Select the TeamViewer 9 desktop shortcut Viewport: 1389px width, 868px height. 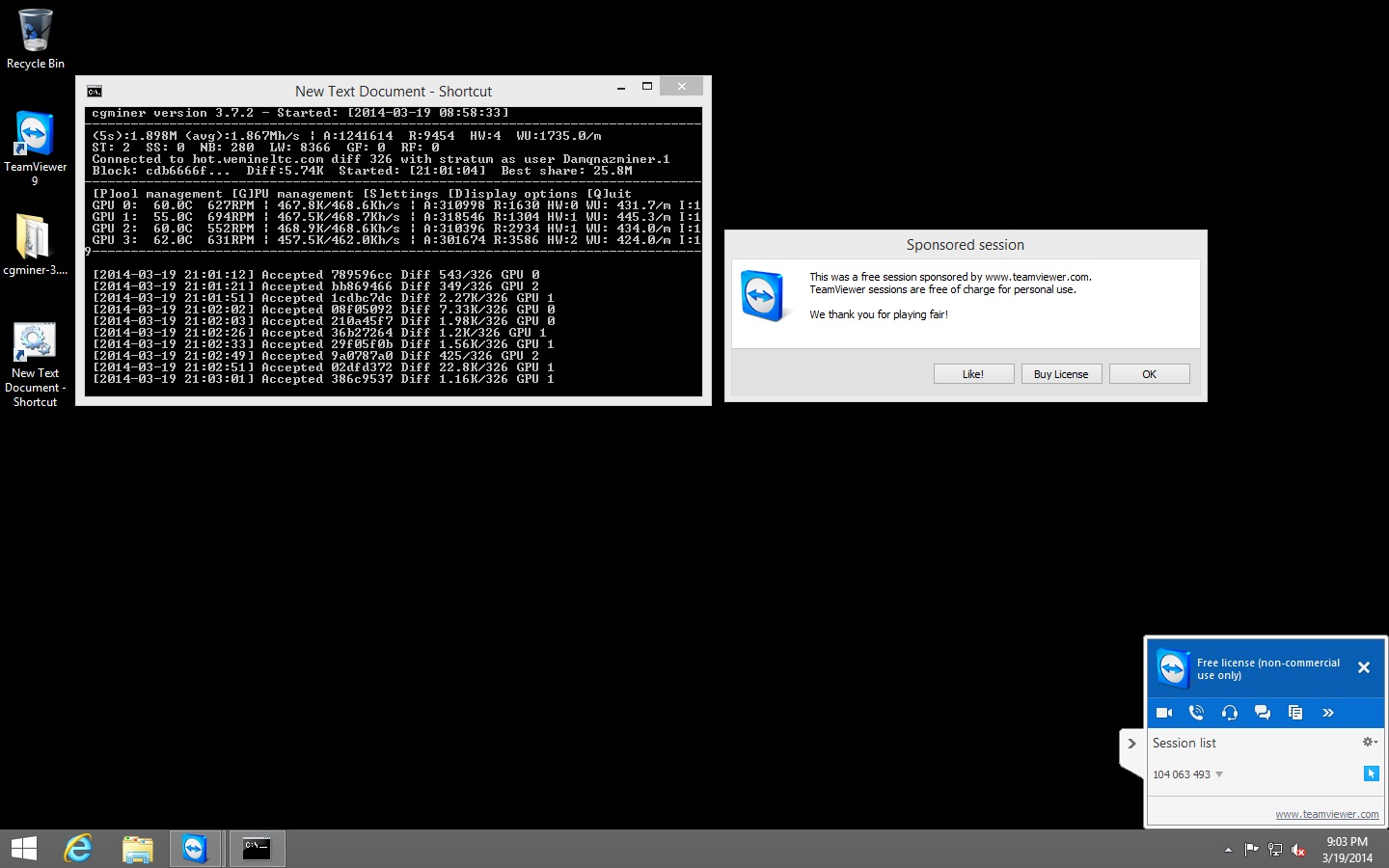(35, 148)
